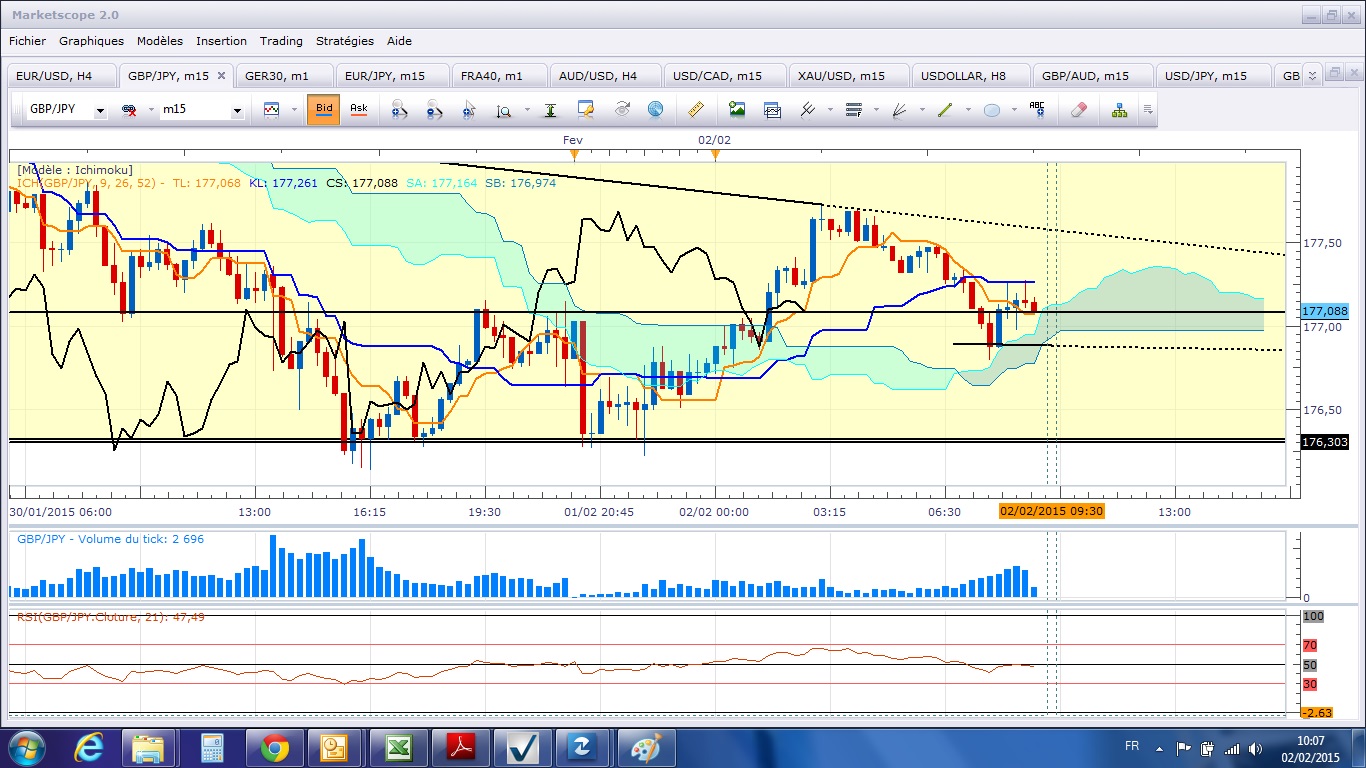Click the Fibonacci retracement lines tool
This screenshot has height=768, width=1366.
point(853,110)
